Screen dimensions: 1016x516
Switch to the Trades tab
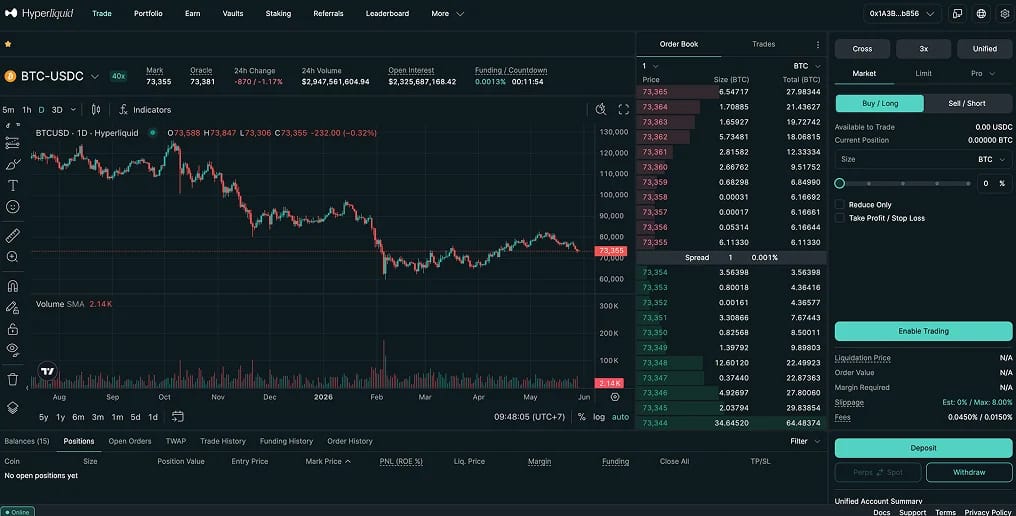(x=763, y=44)
